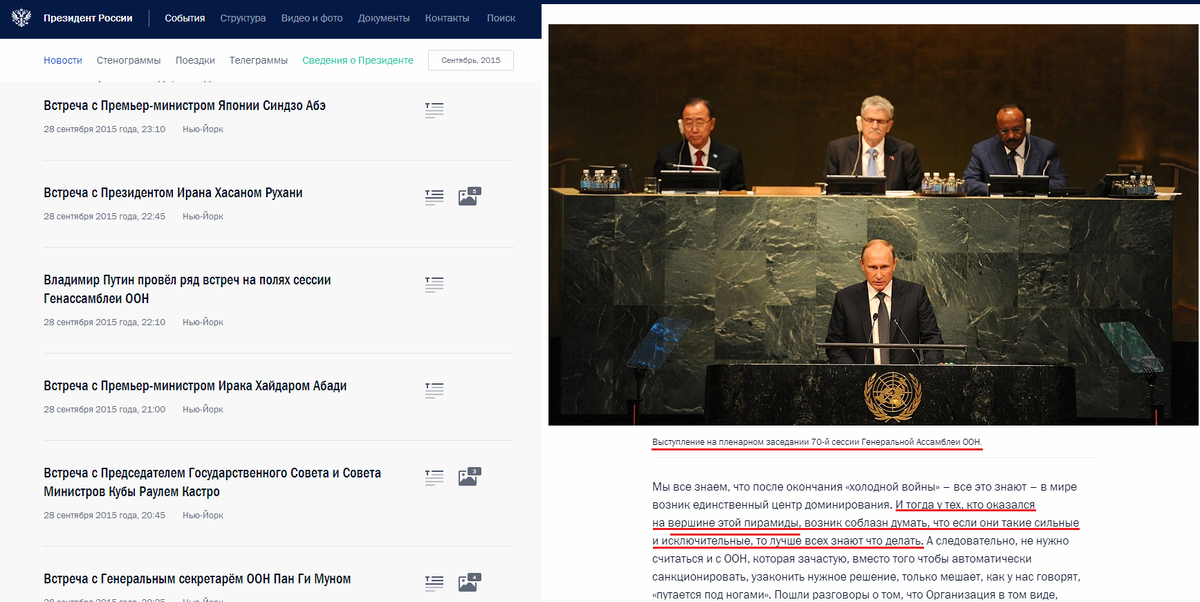
Task: Open Сведения о Президенте link
Action: (358, 60)
